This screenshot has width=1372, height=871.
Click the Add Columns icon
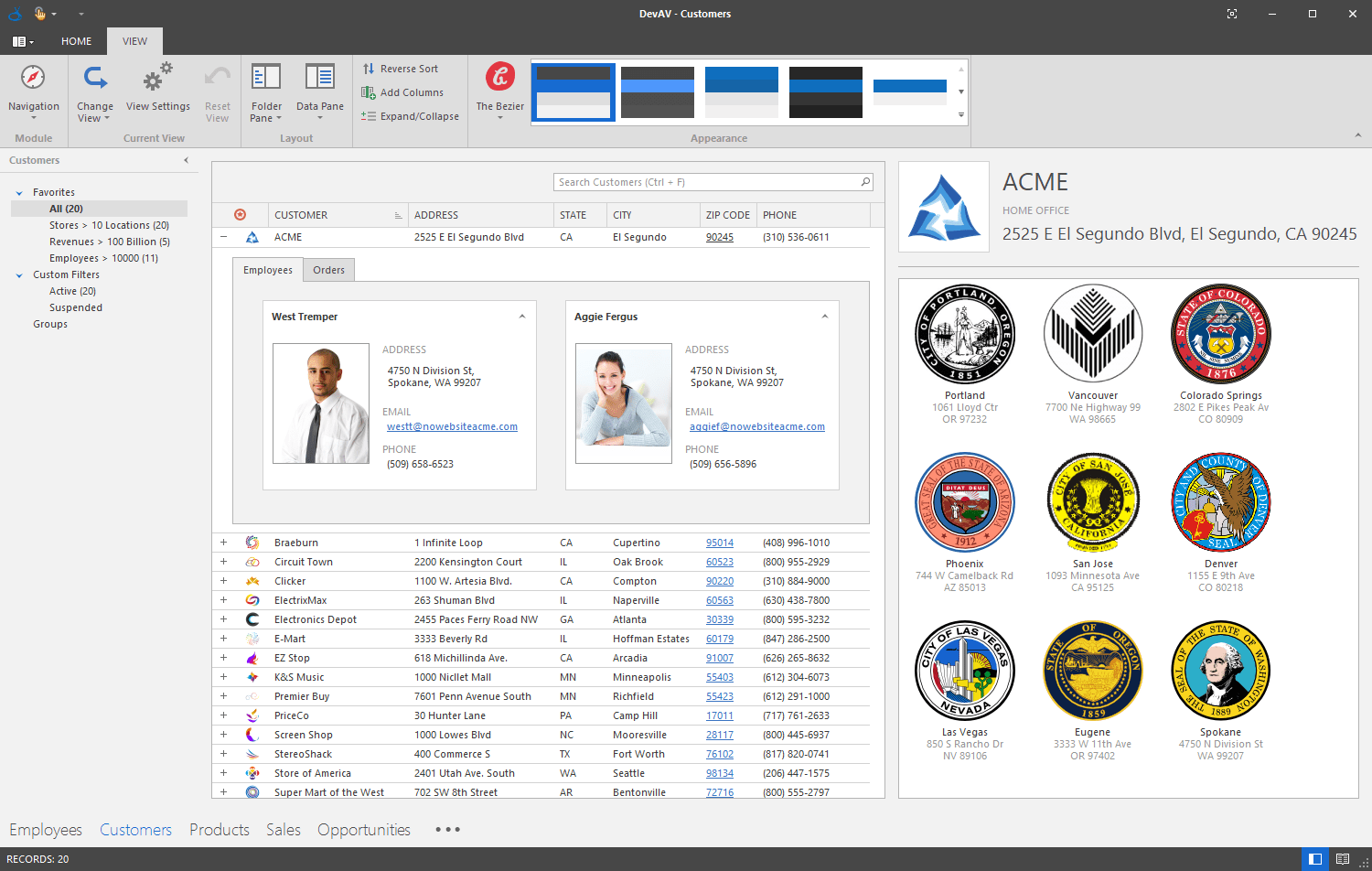(369, 91)
